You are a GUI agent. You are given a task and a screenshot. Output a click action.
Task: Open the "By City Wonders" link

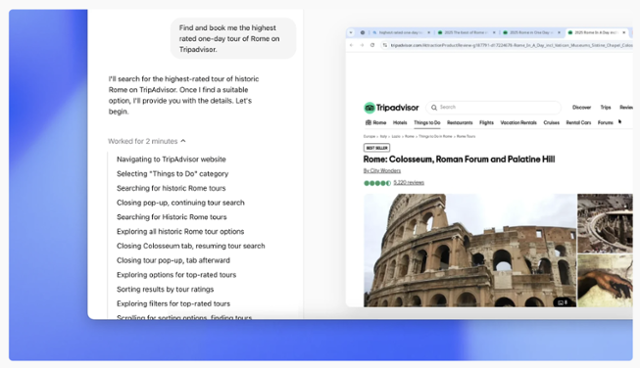pyautogui.click(x=382, y=171)
